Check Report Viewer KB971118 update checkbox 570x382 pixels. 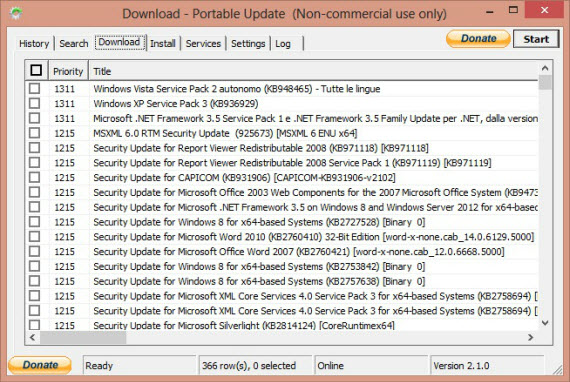click(35, 148)
